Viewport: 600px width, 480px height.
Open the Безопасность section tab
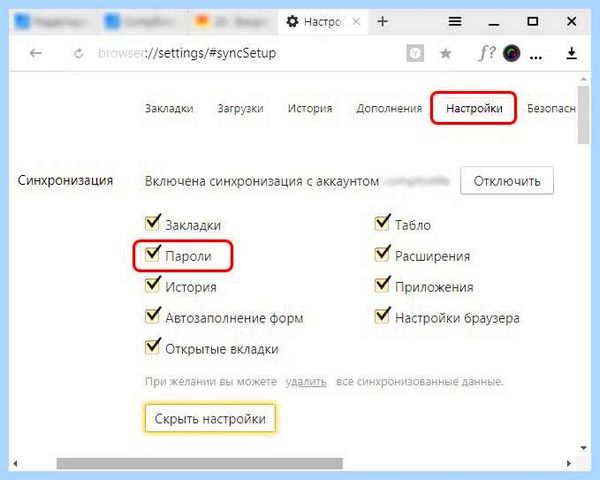(x=551, y=108)
